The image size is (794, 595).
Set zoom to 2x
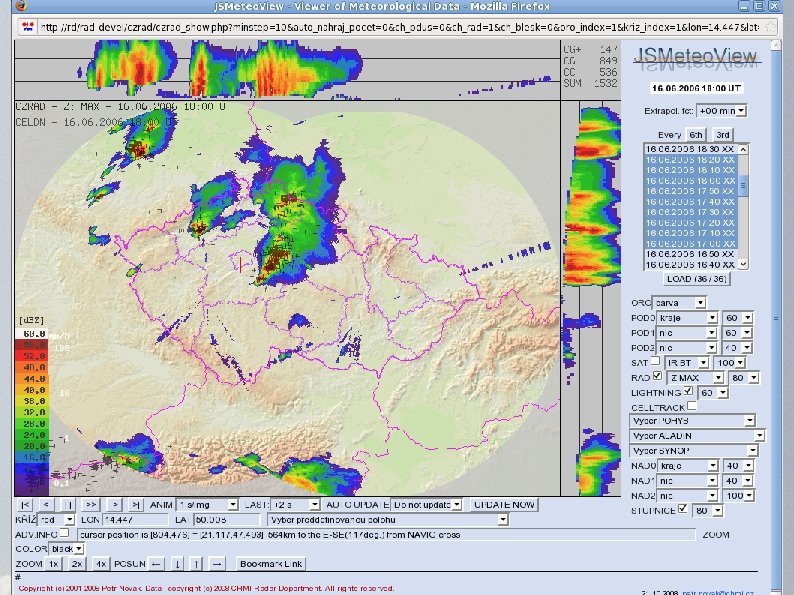pyautogui.click(x=76, y=564)
